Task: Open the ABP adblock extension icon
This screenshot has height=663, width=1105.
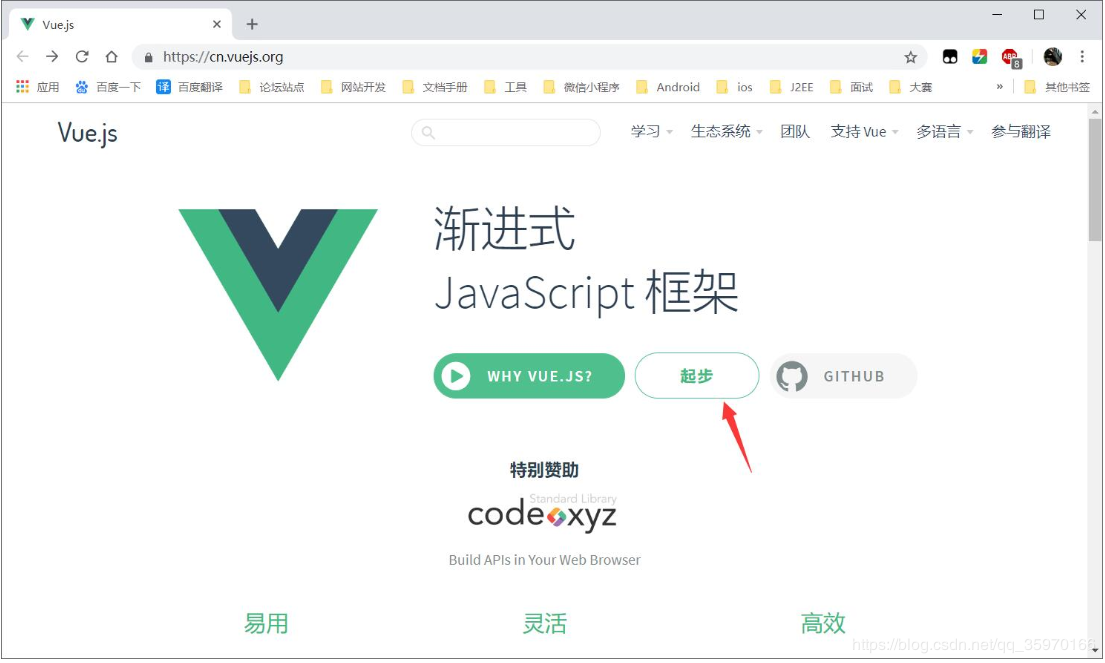Action: tap(1011, 58)
